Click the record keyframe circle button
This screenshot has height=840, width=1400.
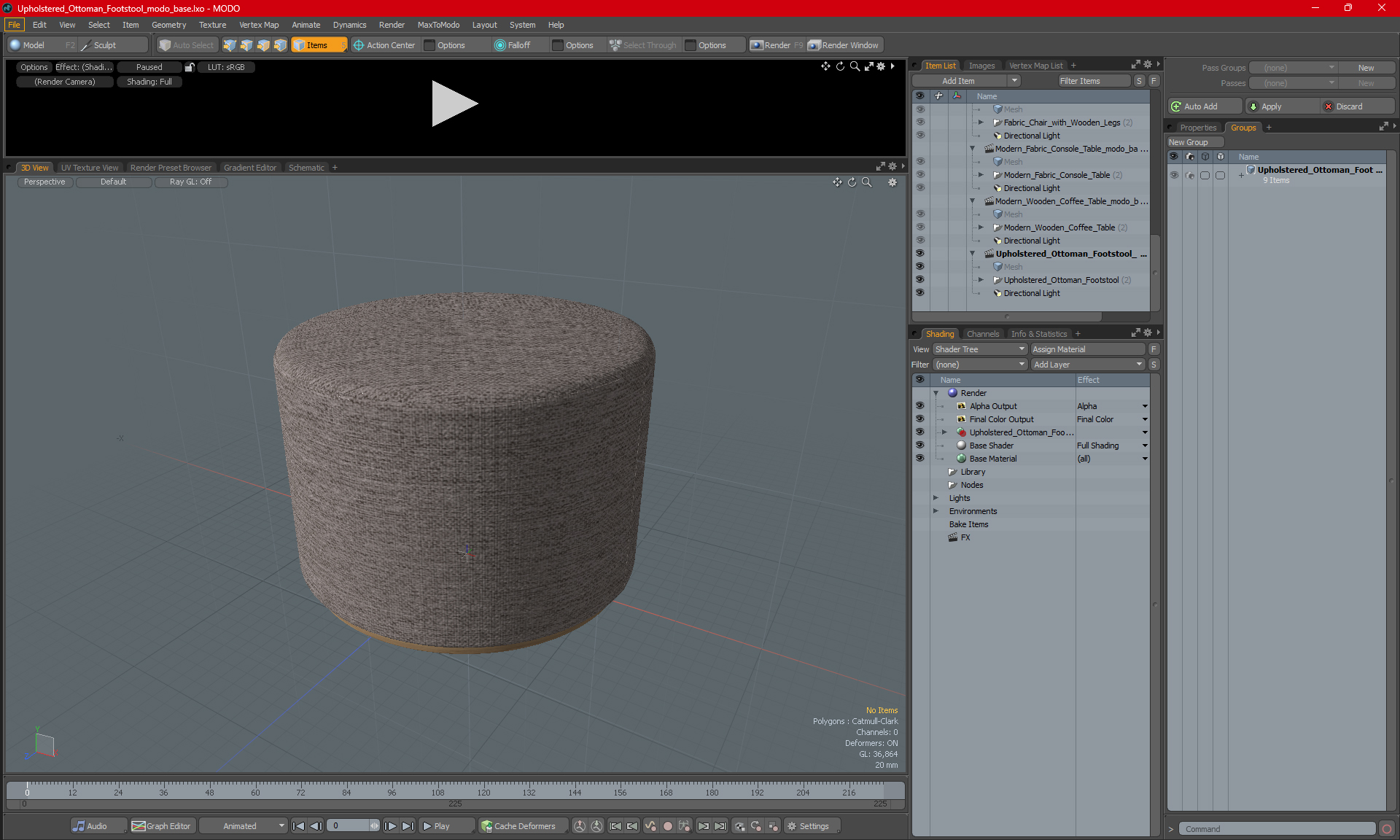point(667,826)
